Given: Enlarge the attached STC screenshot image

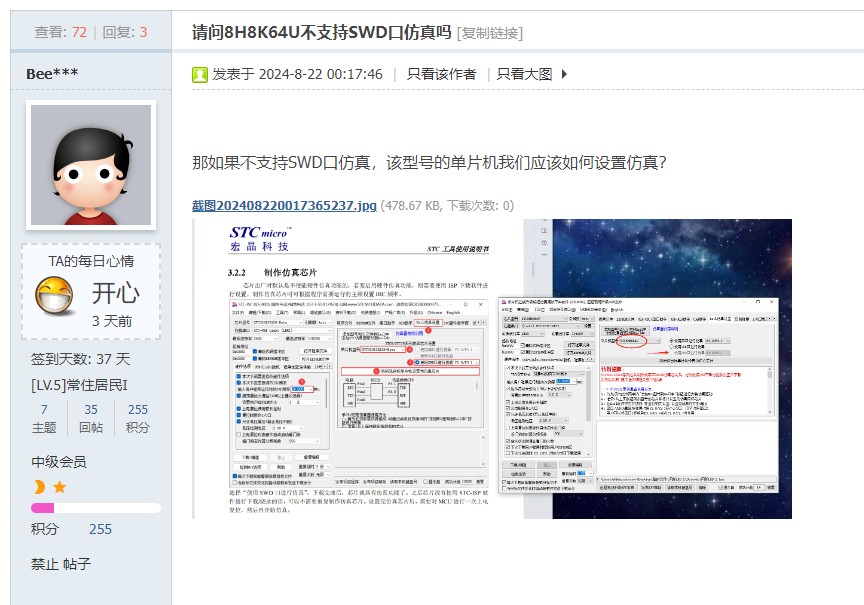Looking at the screenshot, I should pos(494,369).
